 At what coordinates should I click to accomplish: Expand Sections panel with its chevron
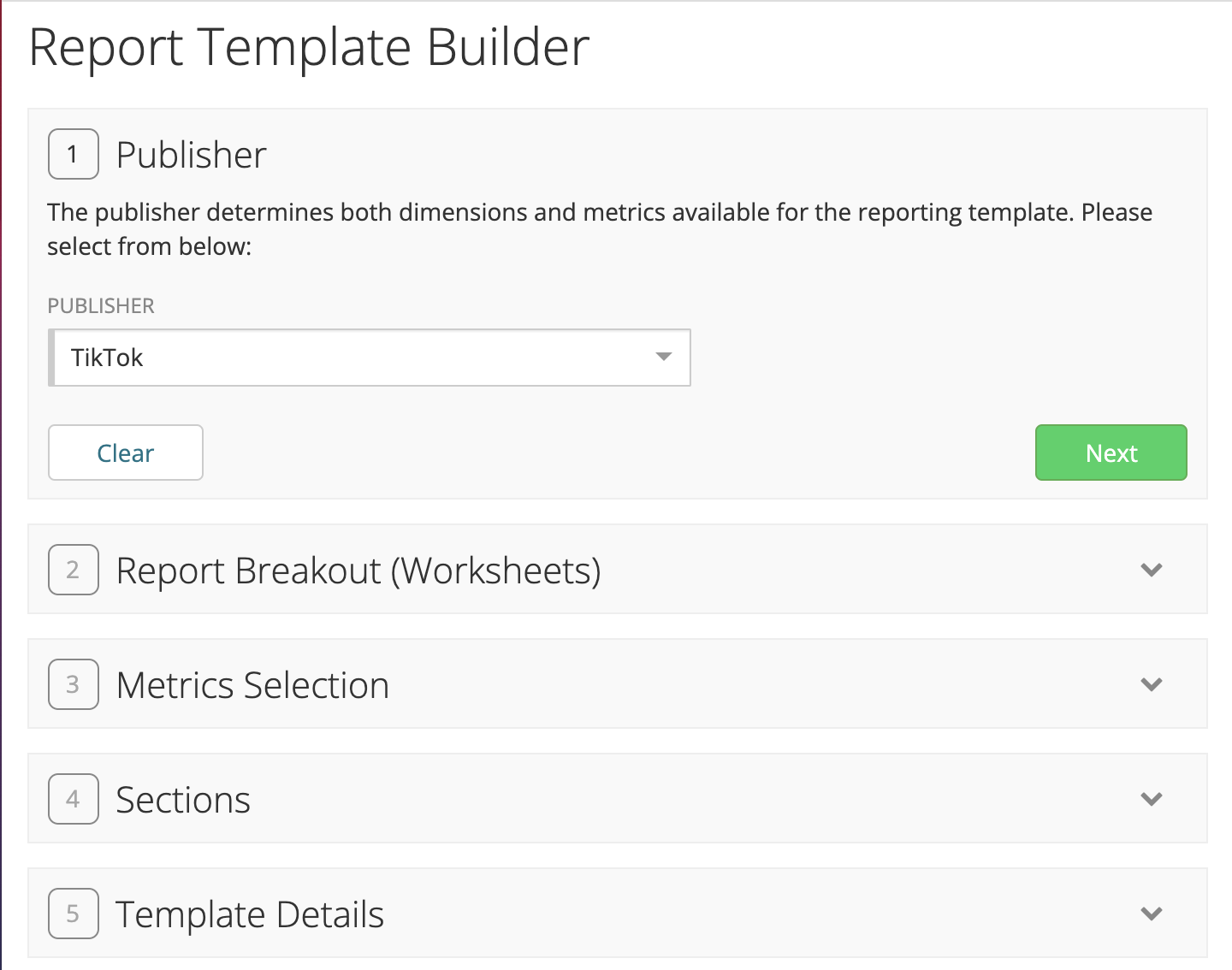click(x=1152, y=799)
